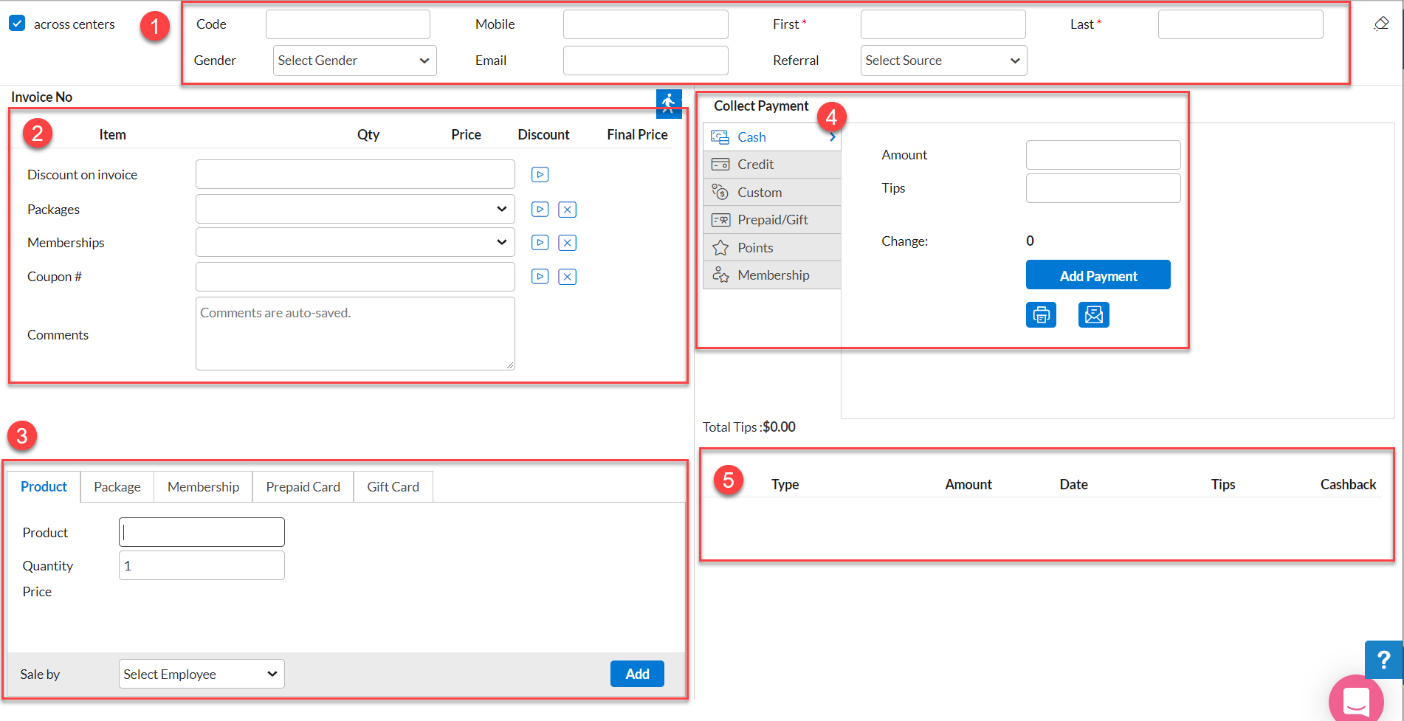Image resolution: width=1404 pixels, height=721 pixels.
Task: Open the Select Employee dropdown
Action: tap(201, 674)
